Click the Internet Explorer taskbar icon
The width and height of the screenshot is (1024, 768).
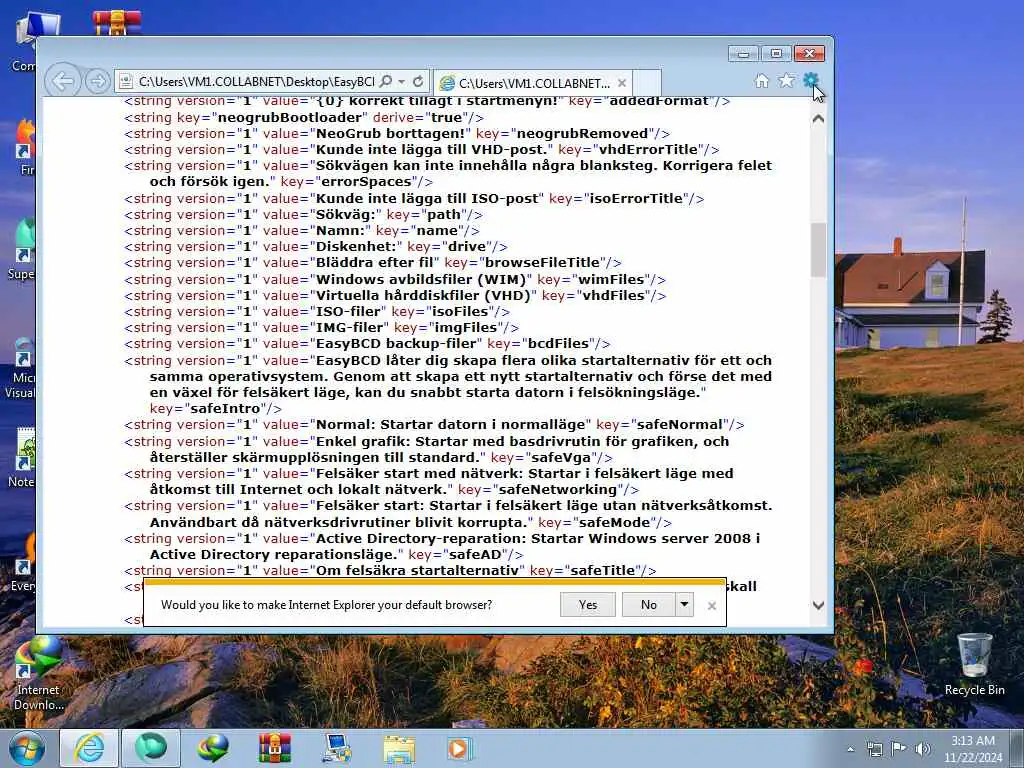(x=89, y=748)
